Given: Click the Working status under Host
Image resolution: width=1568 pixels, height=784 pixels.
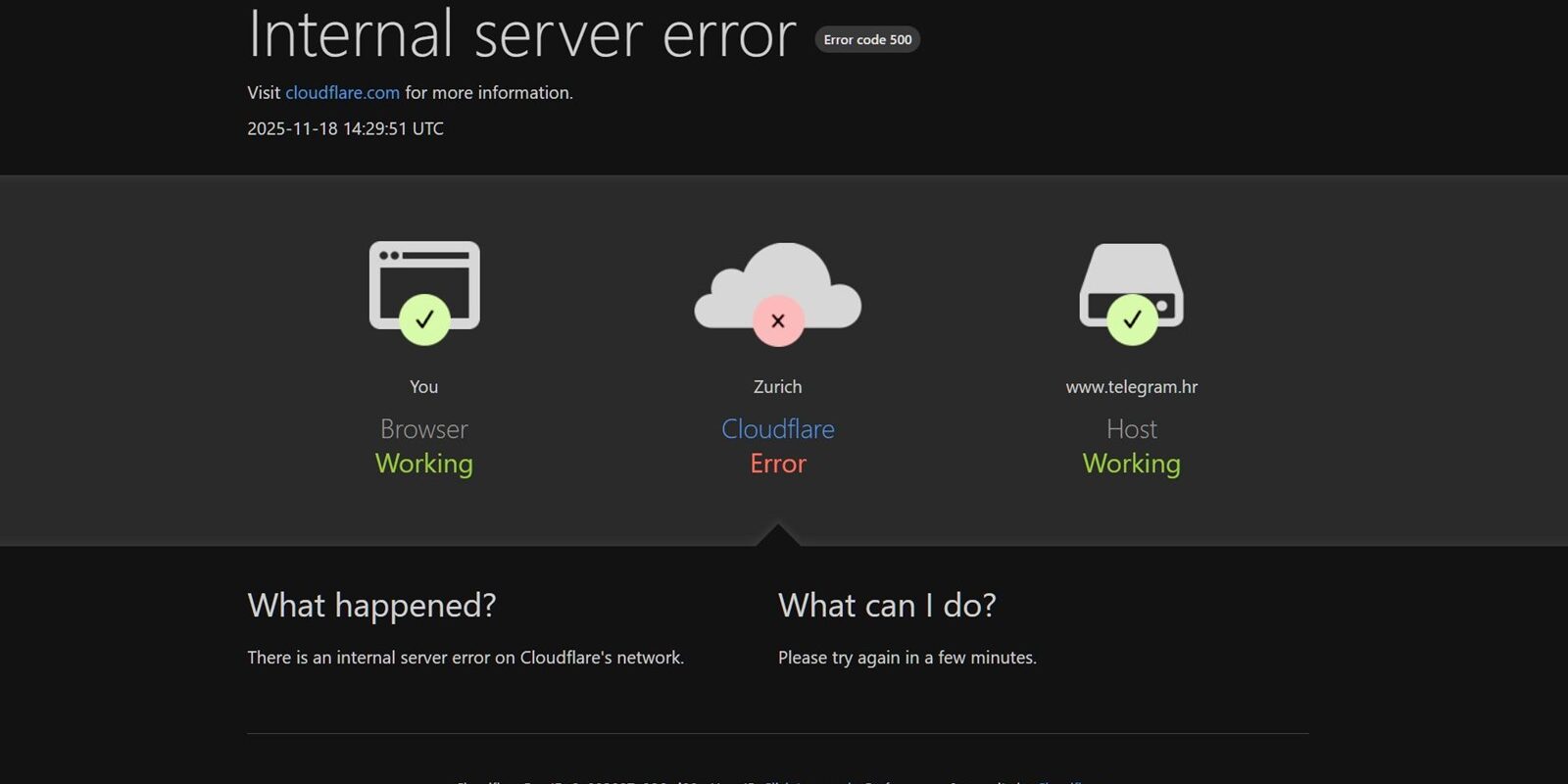Looking at the screenshot, I should click(x=1132, y=464).
